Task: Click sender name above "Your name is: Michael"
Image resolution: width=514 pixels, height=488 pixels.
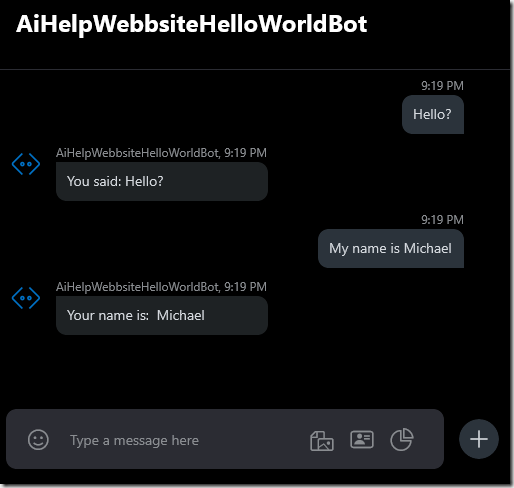Action: point(137,287)
